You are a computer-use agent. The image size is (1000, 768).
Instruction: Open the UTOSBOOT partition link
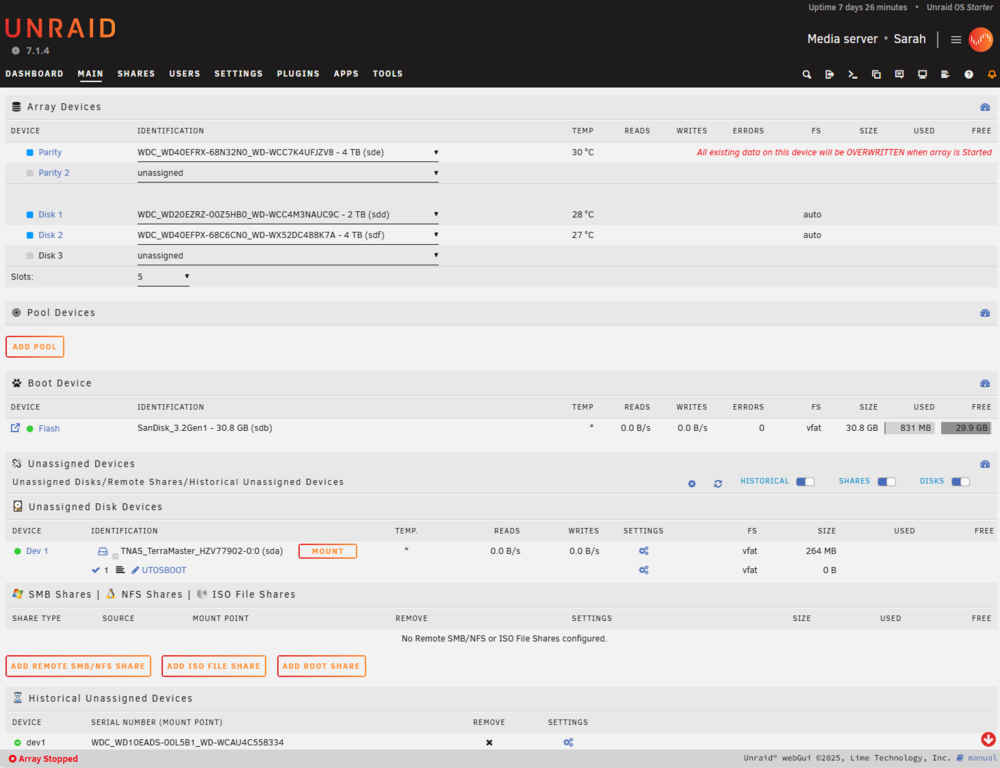pyautogui.click(x=164, y=570)
